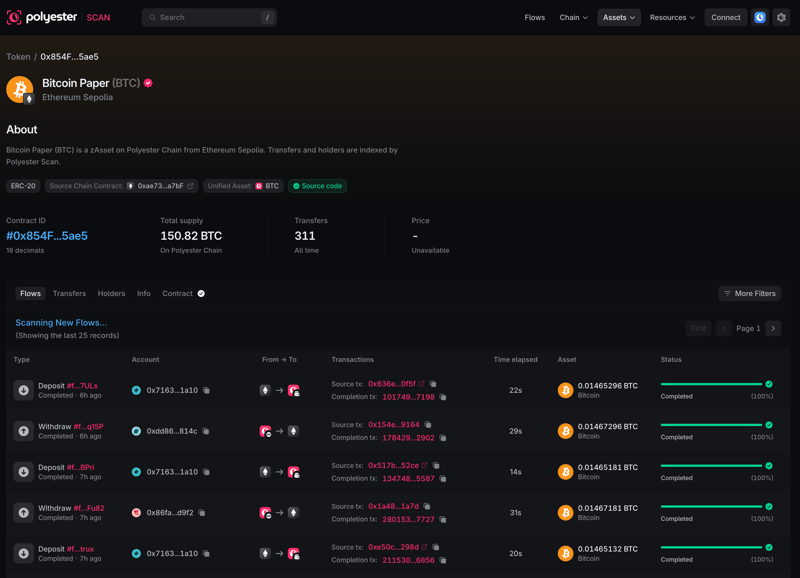Image resolution: width=800 pixels, height=578 pixels.
Task: Open Deposit flow #f...7ULs link
Action: click(x=82, y=386)
